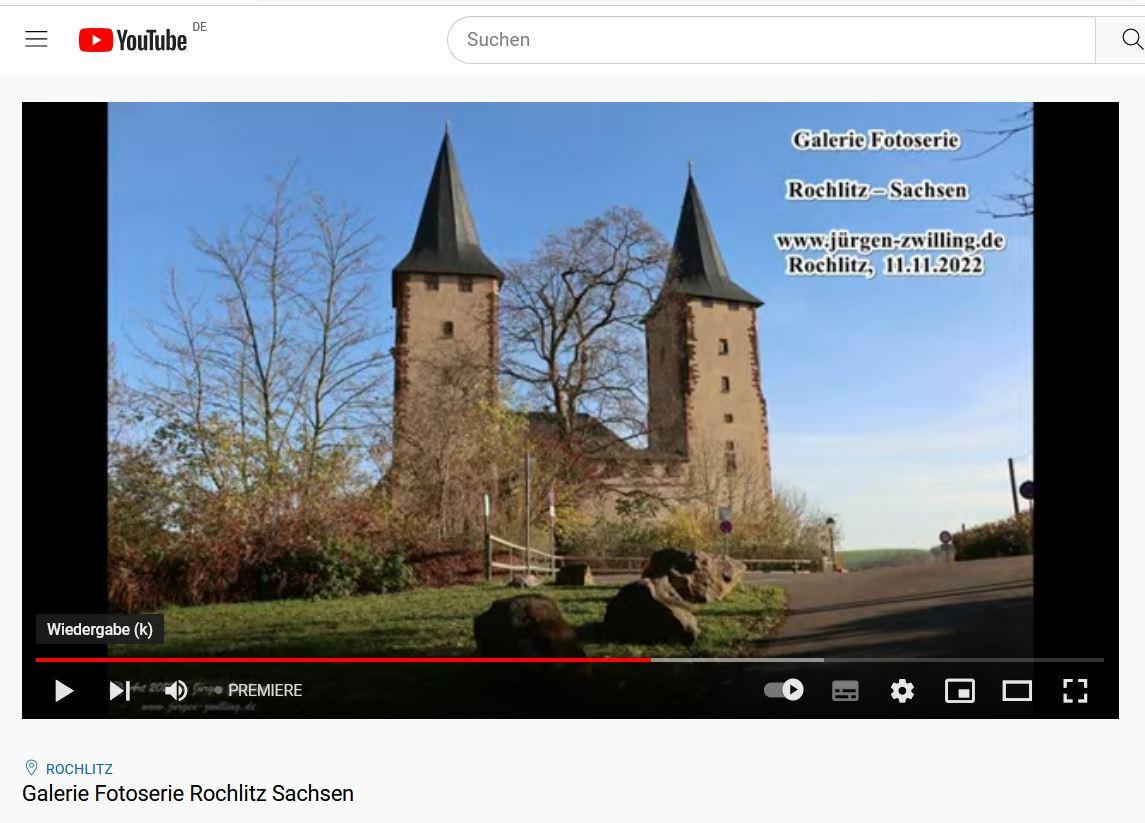Enter fullscreen mode
The height and width of the screenshot is (823, 1145).
1075,691
